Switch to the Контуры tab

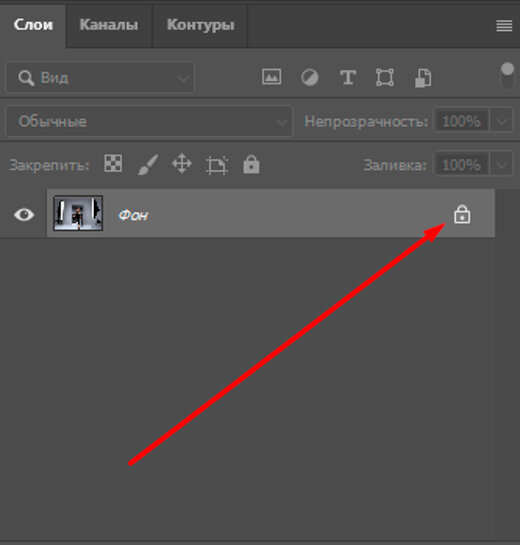point(201,25)
